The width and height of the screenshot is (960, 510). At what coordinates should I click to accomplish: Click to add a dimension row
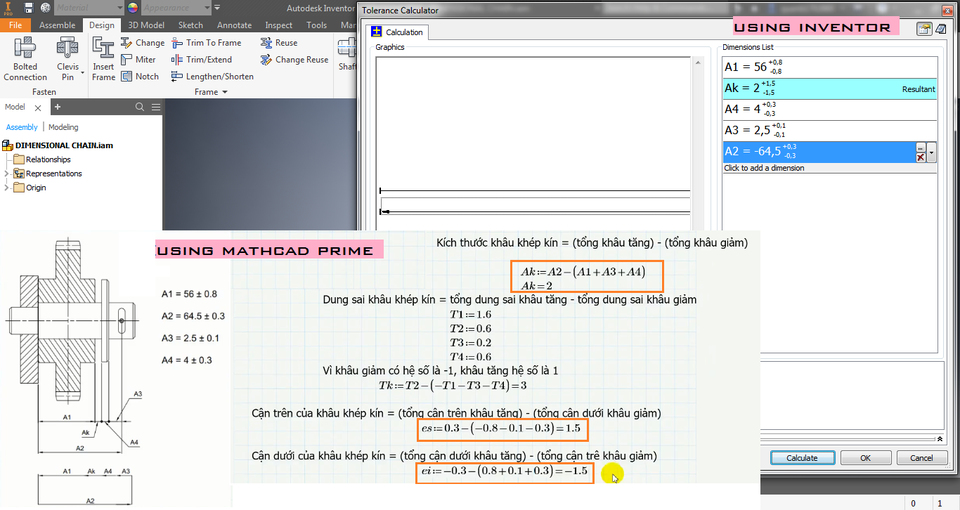765,168
